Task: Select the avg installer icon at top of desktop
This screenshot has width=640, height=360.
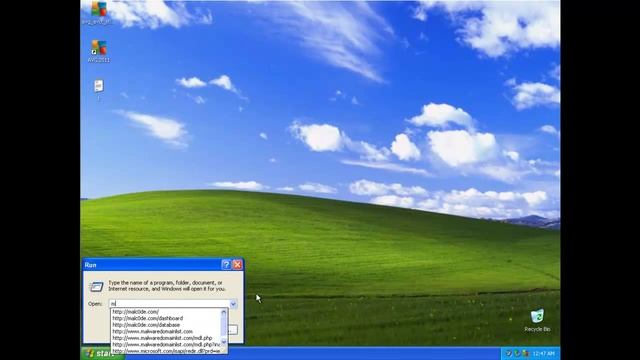Action: 98,13
